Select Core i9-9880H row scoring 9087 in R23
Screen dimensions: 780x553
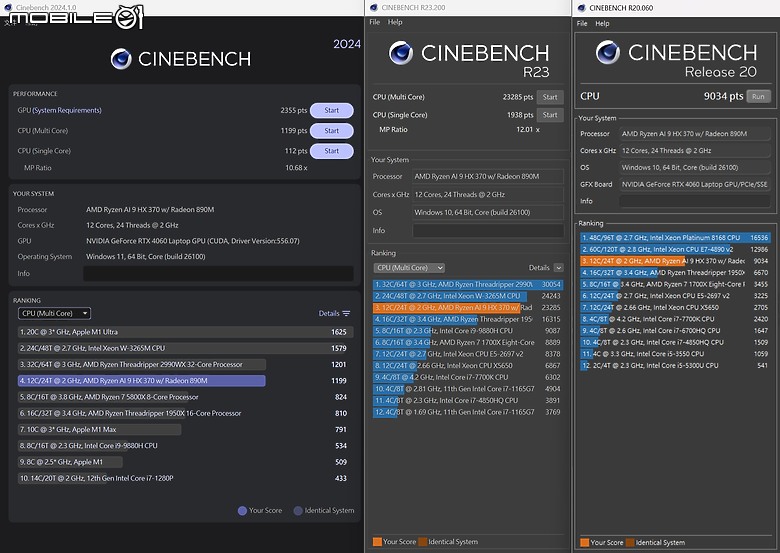pos(468,331)
